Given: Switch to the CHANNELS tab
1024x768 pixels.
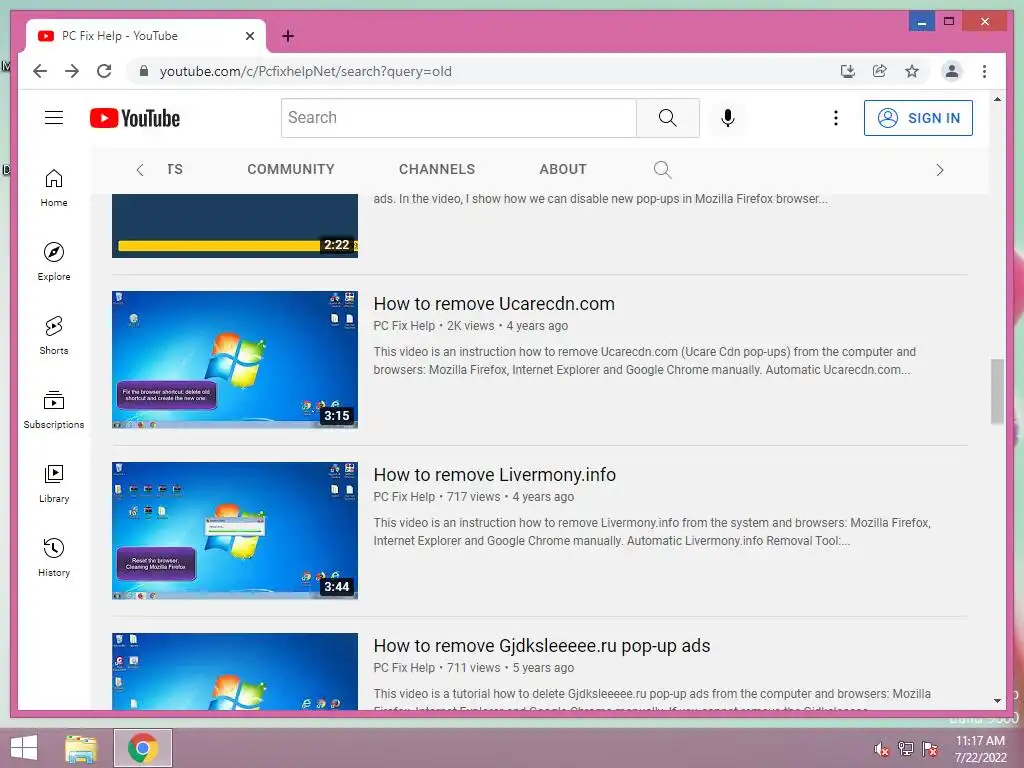Looking at the screenshot, I should 437,169.
